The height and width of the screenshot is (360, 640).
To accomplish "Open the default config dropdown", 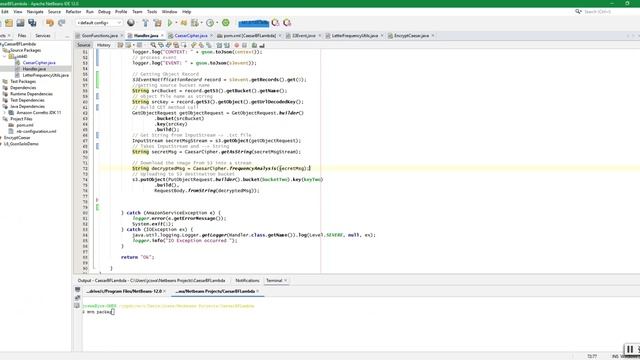I will [x=99, y=23].
